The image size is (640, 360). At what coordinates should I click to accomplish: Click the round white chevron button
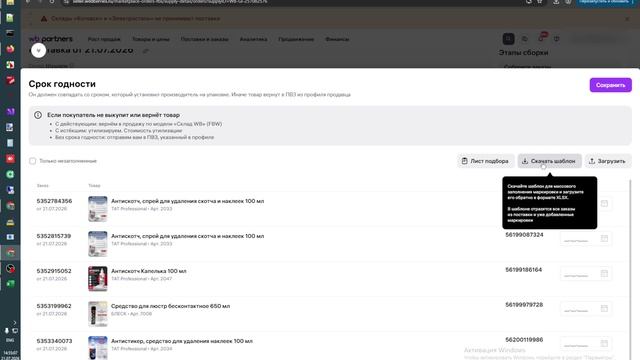tap(38, 51)
